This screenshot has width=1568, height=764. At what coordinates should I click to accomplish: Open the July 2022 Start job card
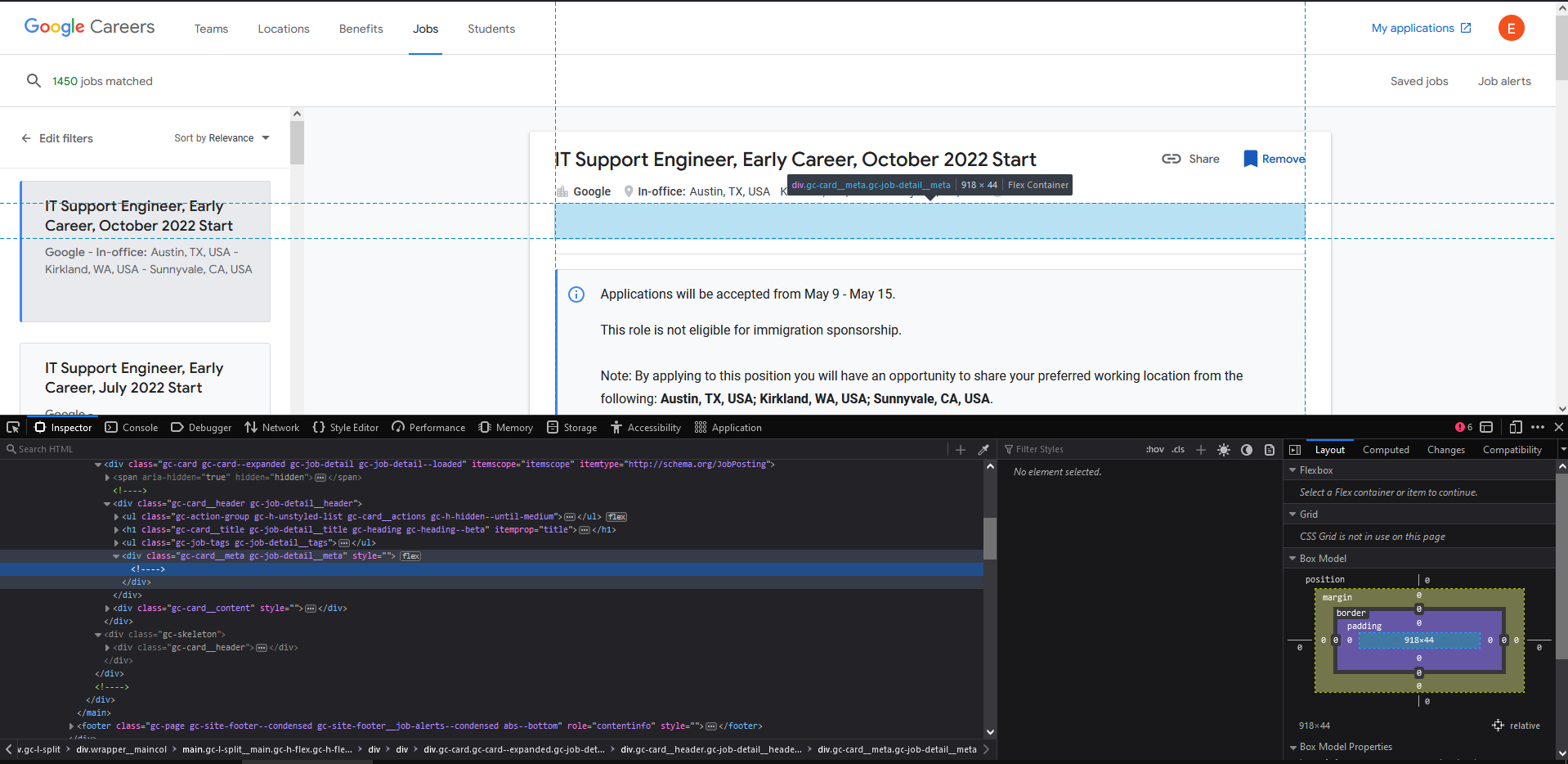(145, 378)
